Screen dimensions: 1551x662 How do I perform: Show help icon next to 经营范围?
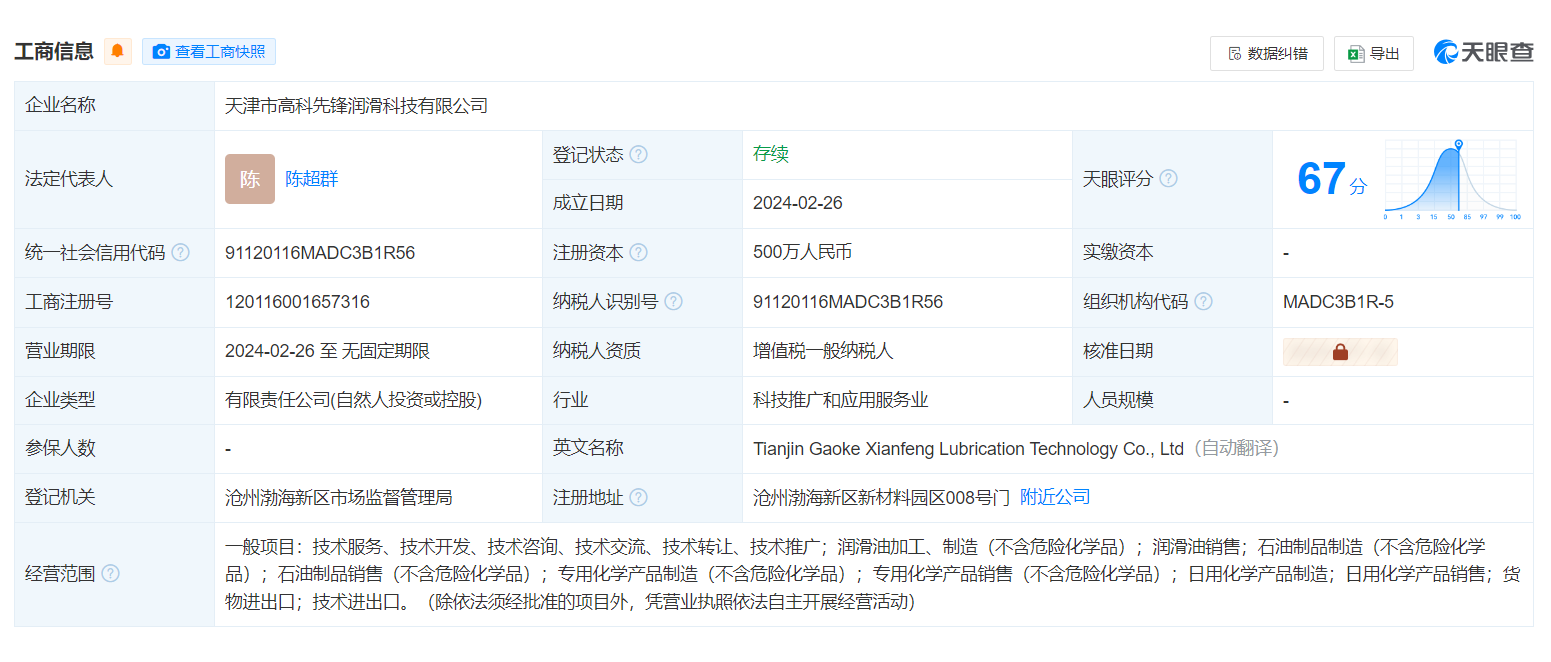[x=110, y=574]
